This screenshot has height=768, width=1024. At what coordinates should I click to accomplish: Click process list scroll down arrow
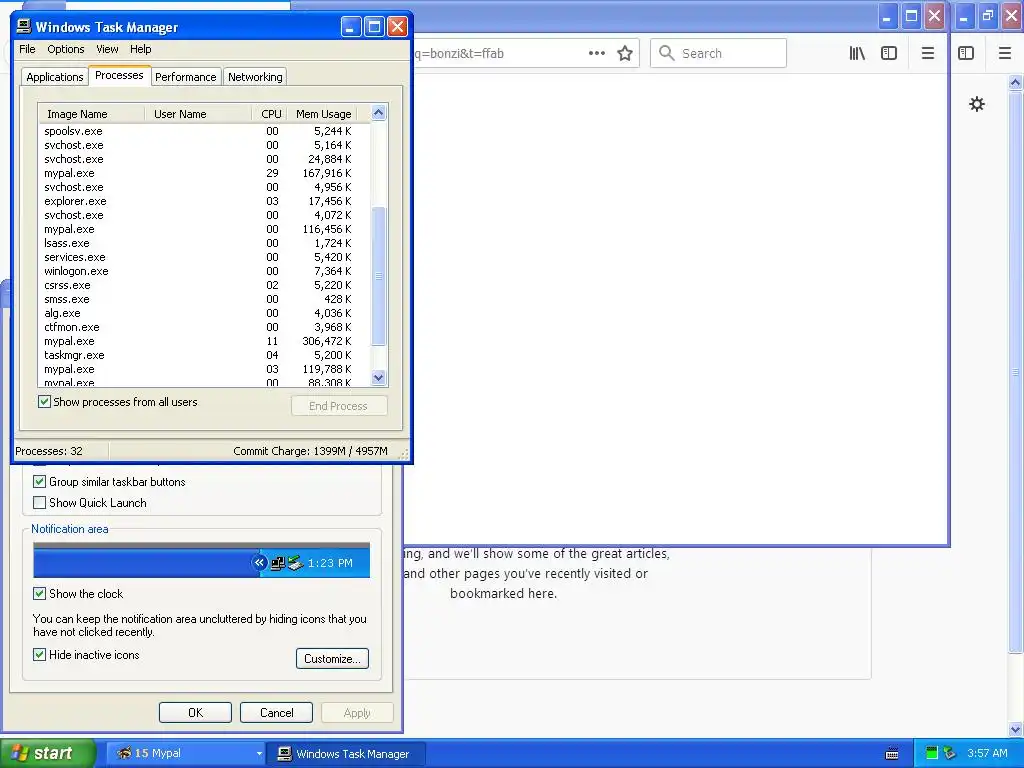click(x=379, y=377)
